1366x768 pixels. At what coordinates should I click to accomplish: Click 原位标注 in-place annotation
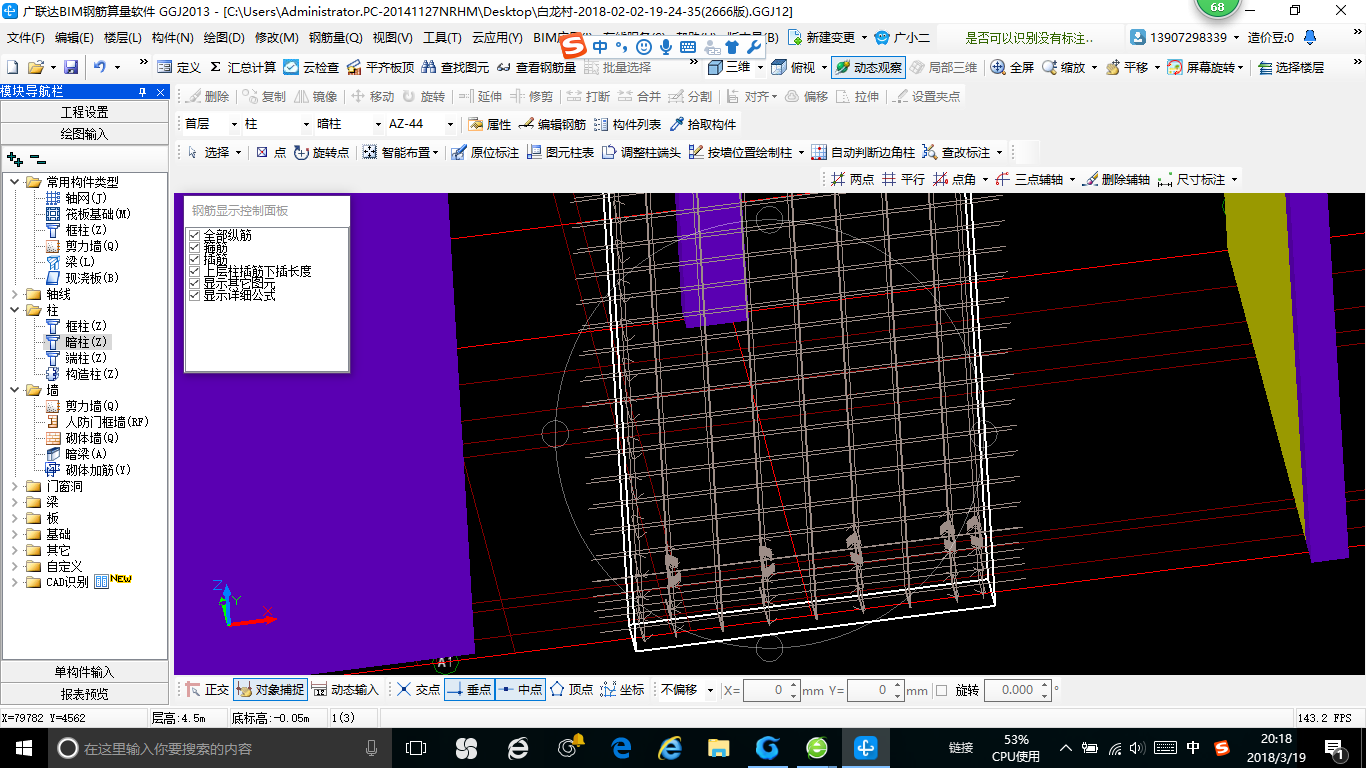485,152
